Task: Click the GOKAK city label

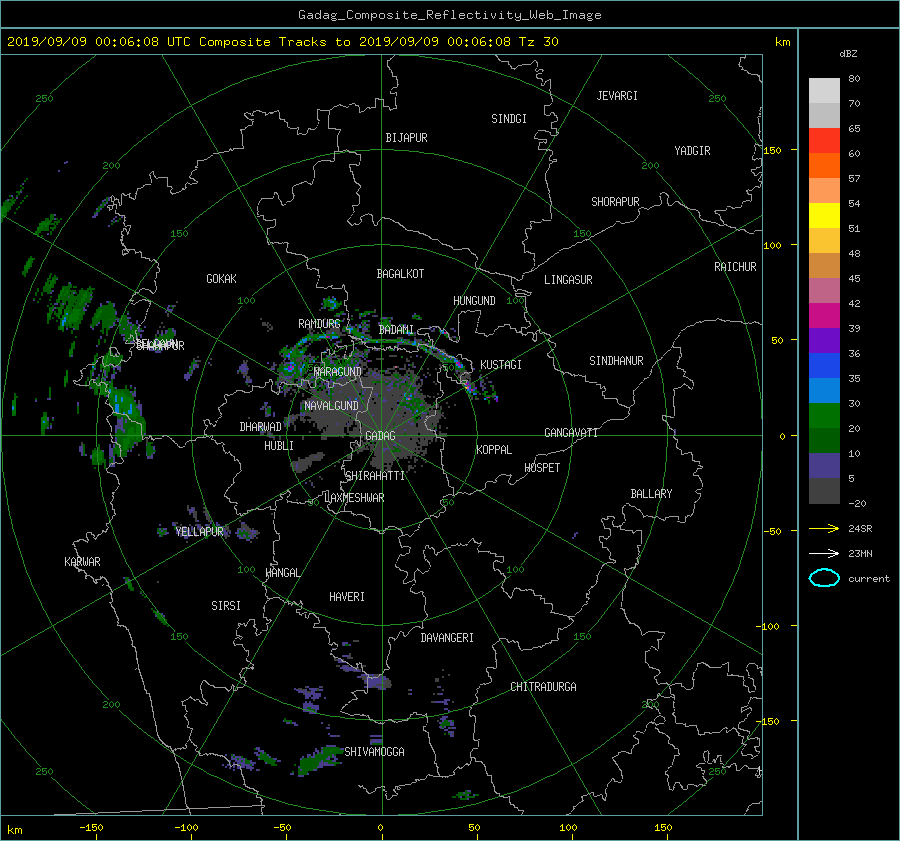Action: [221, 279]
